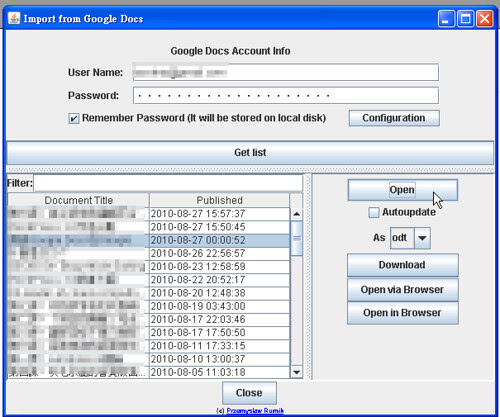
Task: Focus the Password field
Action: pos(286,96)
